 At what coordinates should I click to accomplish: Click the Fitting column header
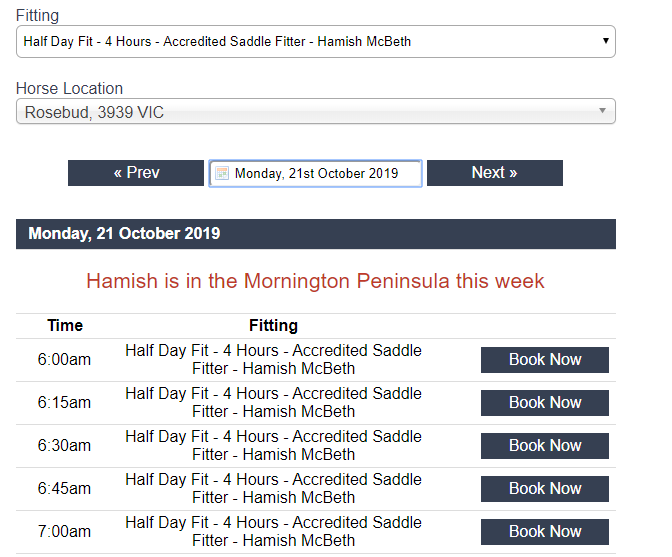(x=273, y=326)
